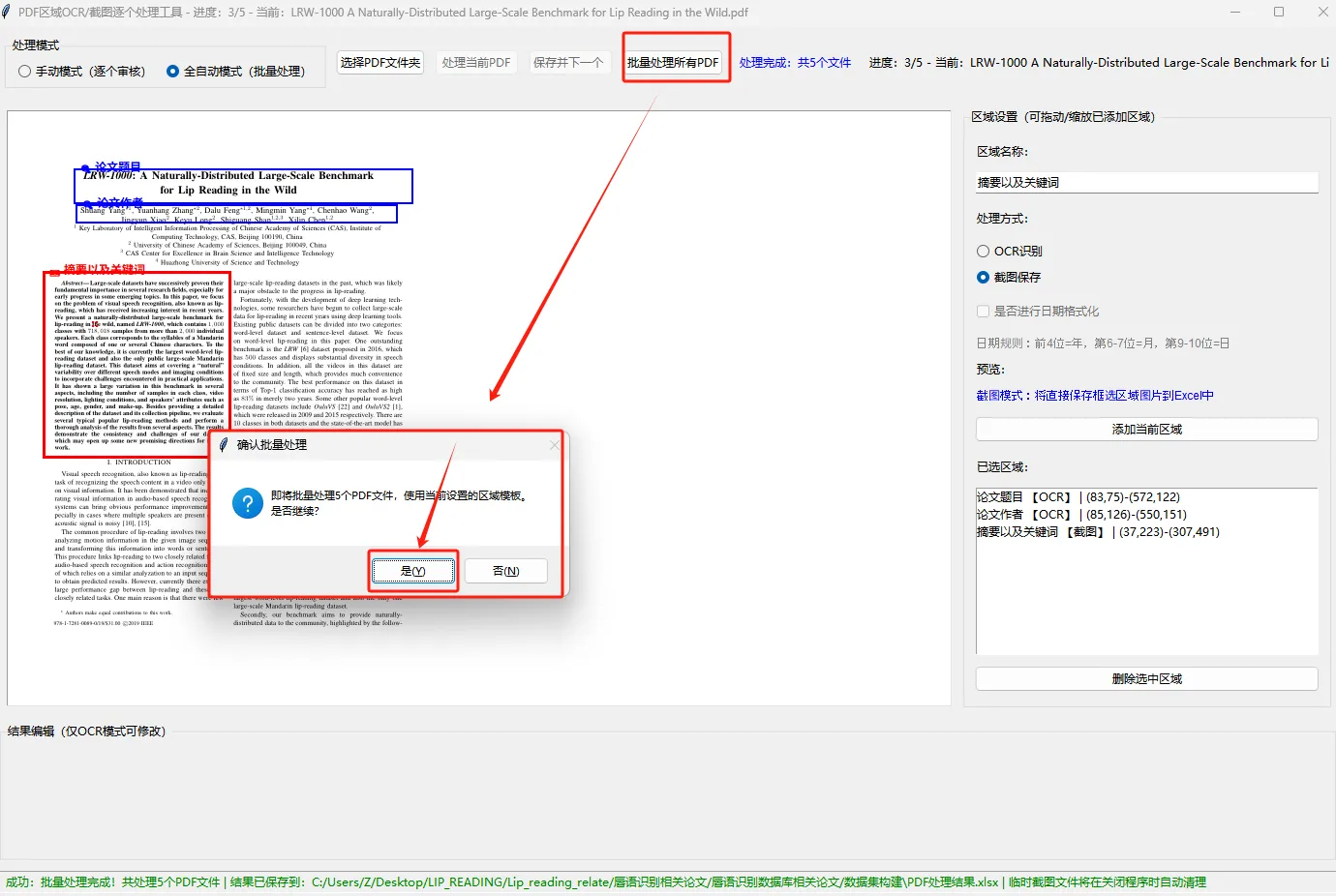This screenshot has height=896, width=1336.
Task: Cancel batch processing by clicking 否(N)
Action: tap(505, 571)
